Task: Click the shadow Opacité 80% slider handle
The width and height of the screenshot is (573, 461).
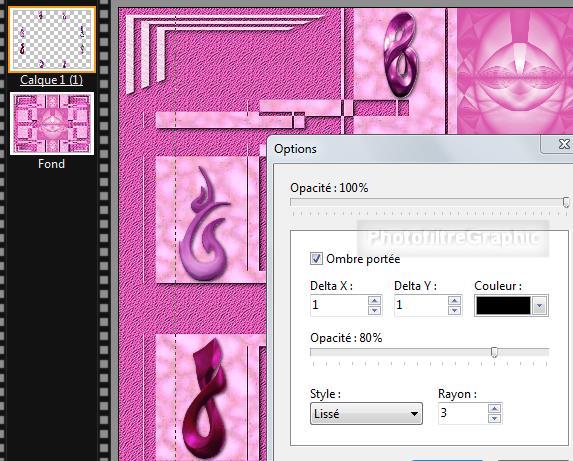Action: click(x=494, y=353)
